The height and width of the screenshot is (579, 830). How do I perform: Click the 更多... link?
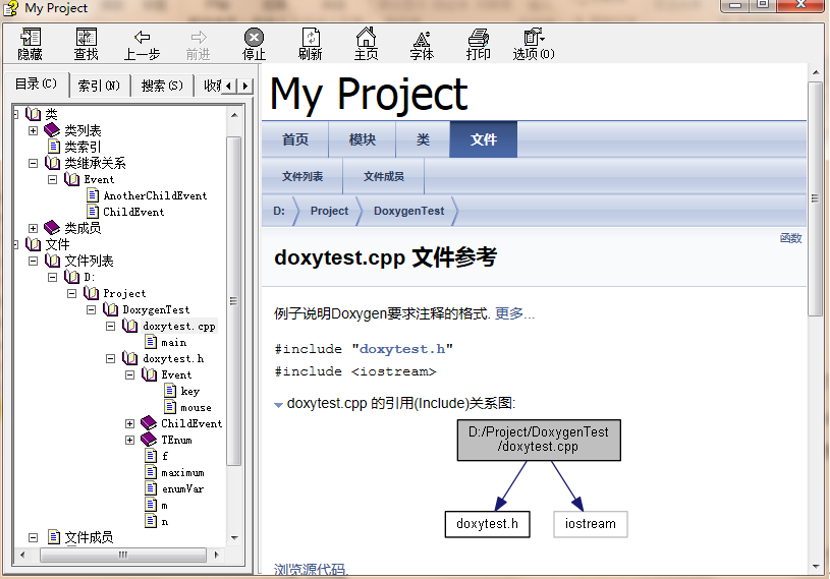click(515, 314)
